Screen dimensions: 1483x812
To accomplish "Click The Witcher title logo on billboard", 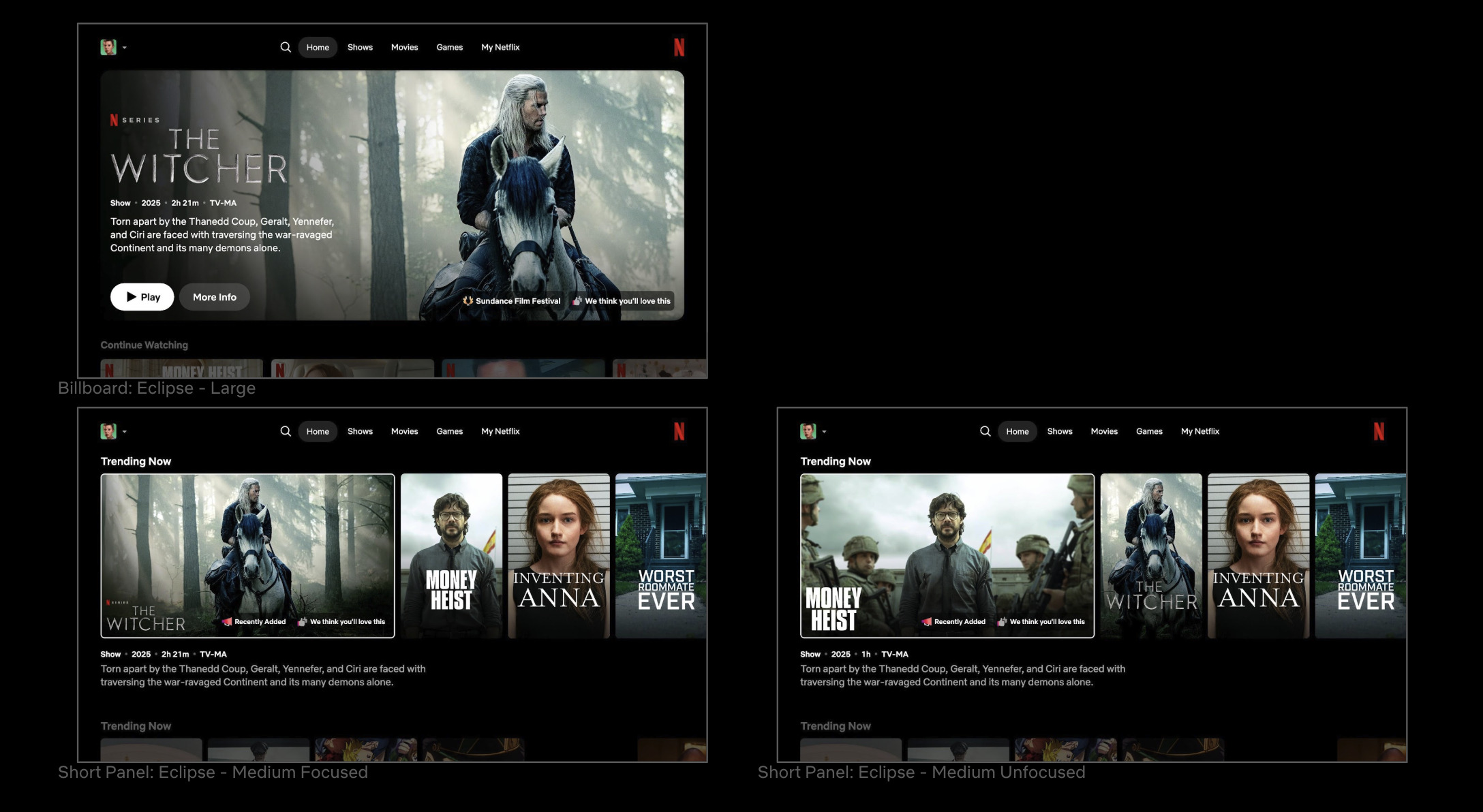I will tap(199, 156).
